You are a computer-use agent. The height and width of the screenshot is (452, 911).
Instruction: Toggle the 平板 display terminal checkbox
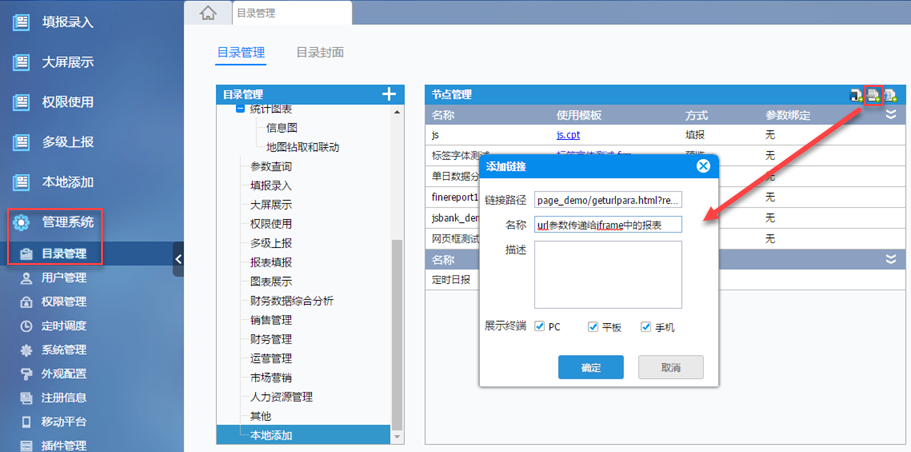[593, 327]
